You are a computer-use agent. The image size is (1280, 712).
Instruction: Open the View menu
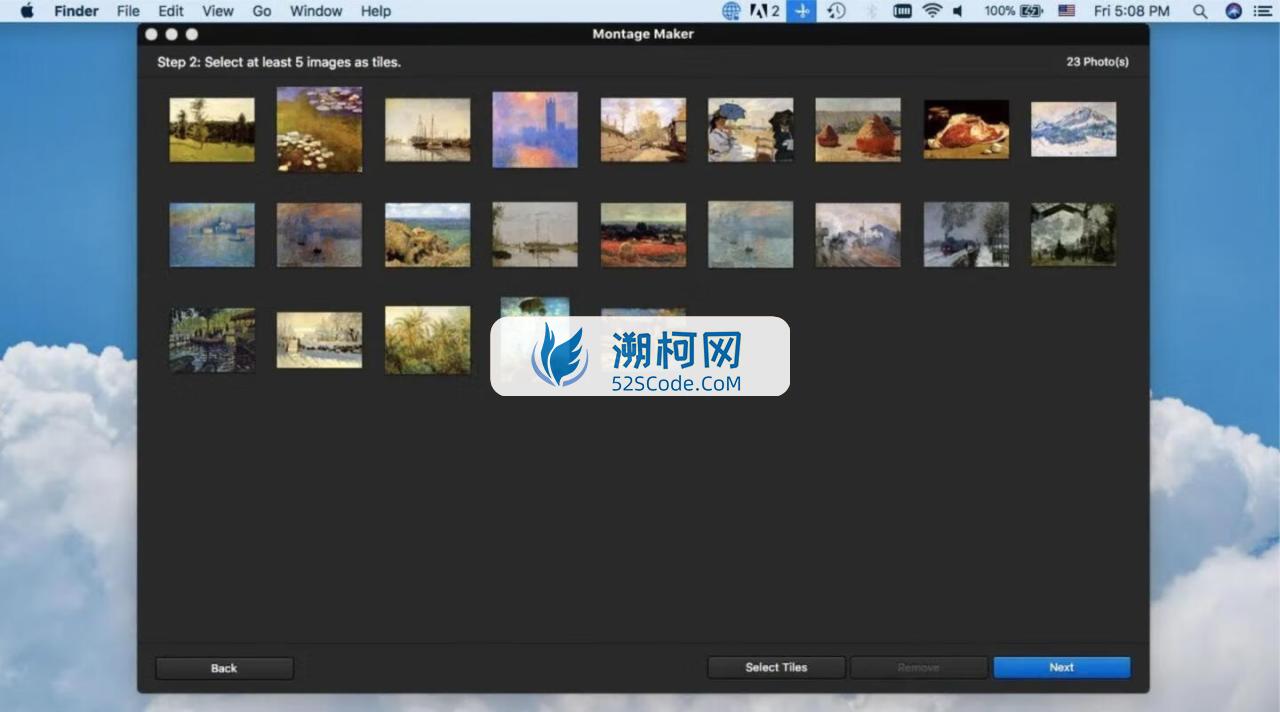click(218, 11)
